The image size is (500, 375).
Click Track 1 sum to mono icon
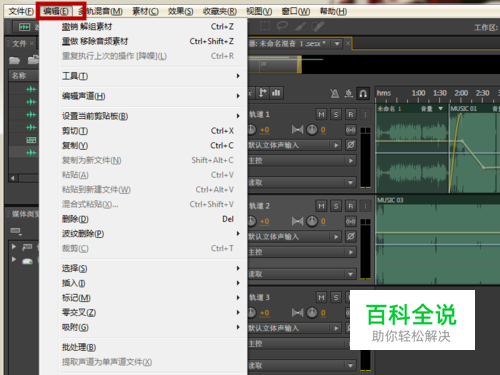pos(351,130)
